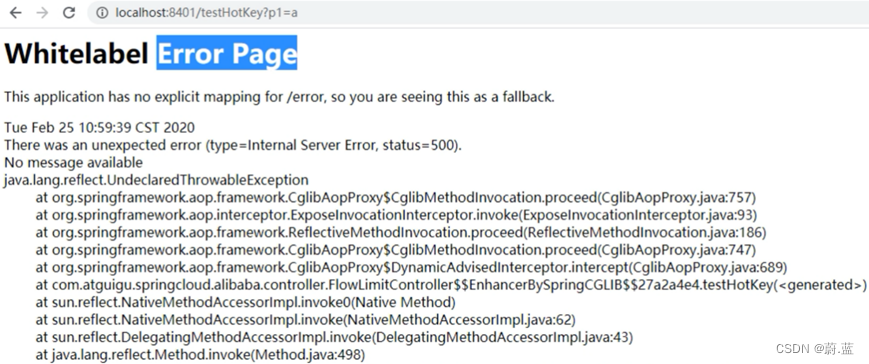This screenshot has height=364, width=869.
Task: Click the UndeclaredThrowableException line
Action: (x=156, y=180)
